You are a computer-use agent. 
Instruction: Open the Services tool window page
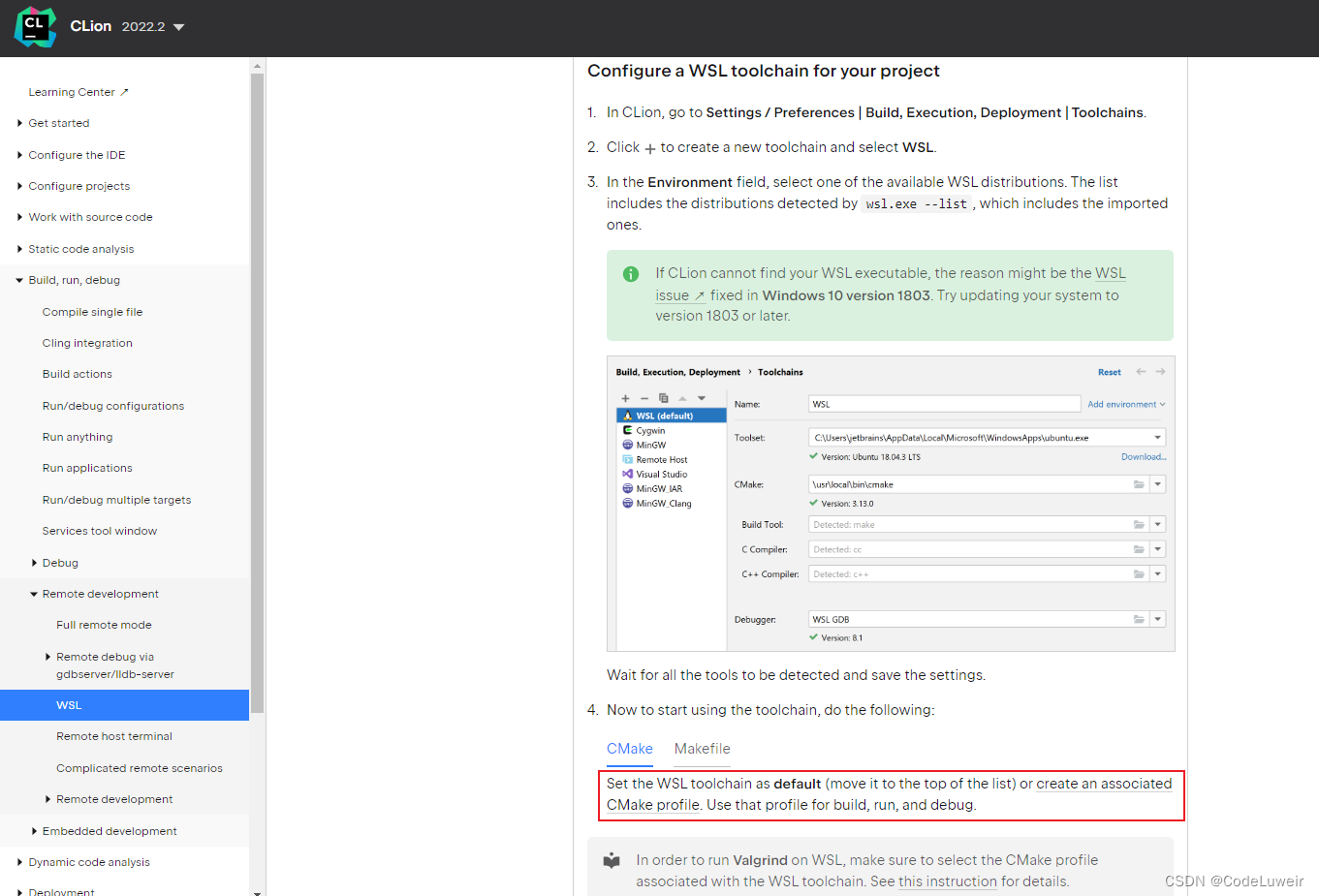coord(100,531)
